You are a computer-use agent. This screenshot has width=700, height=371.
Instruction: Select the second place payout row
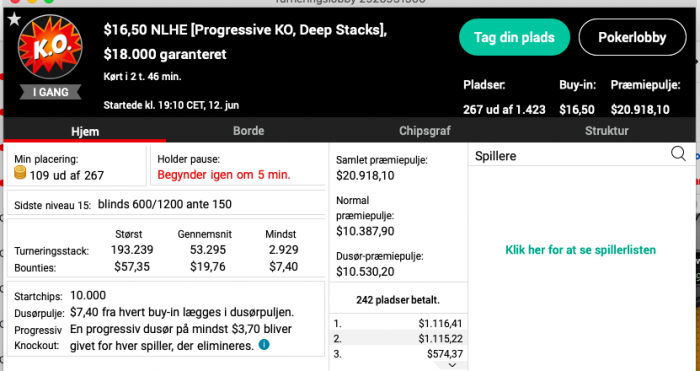tap(398, 338)
